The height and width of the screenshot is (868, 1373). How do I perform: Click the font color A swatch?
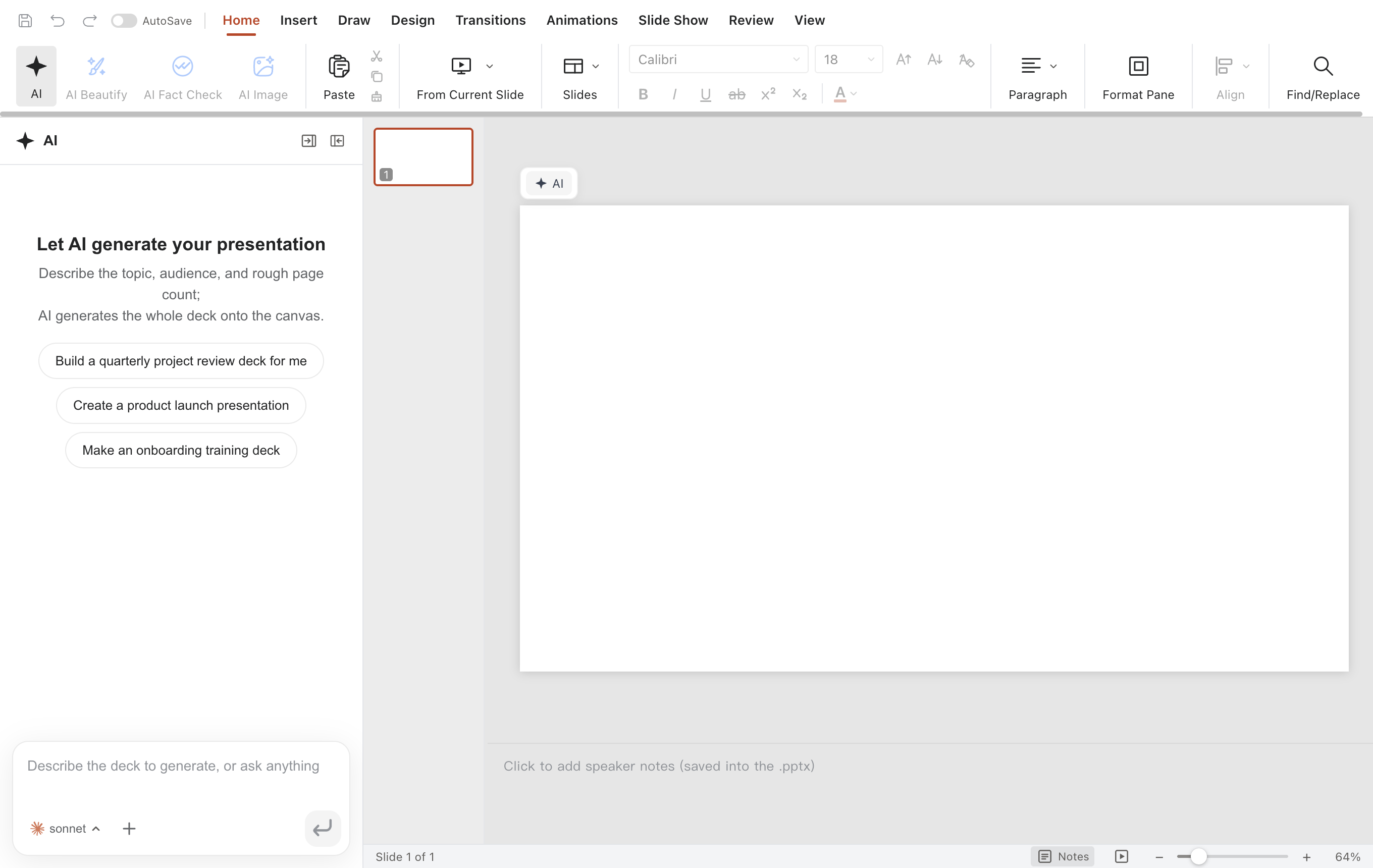[x=840, y=94]
